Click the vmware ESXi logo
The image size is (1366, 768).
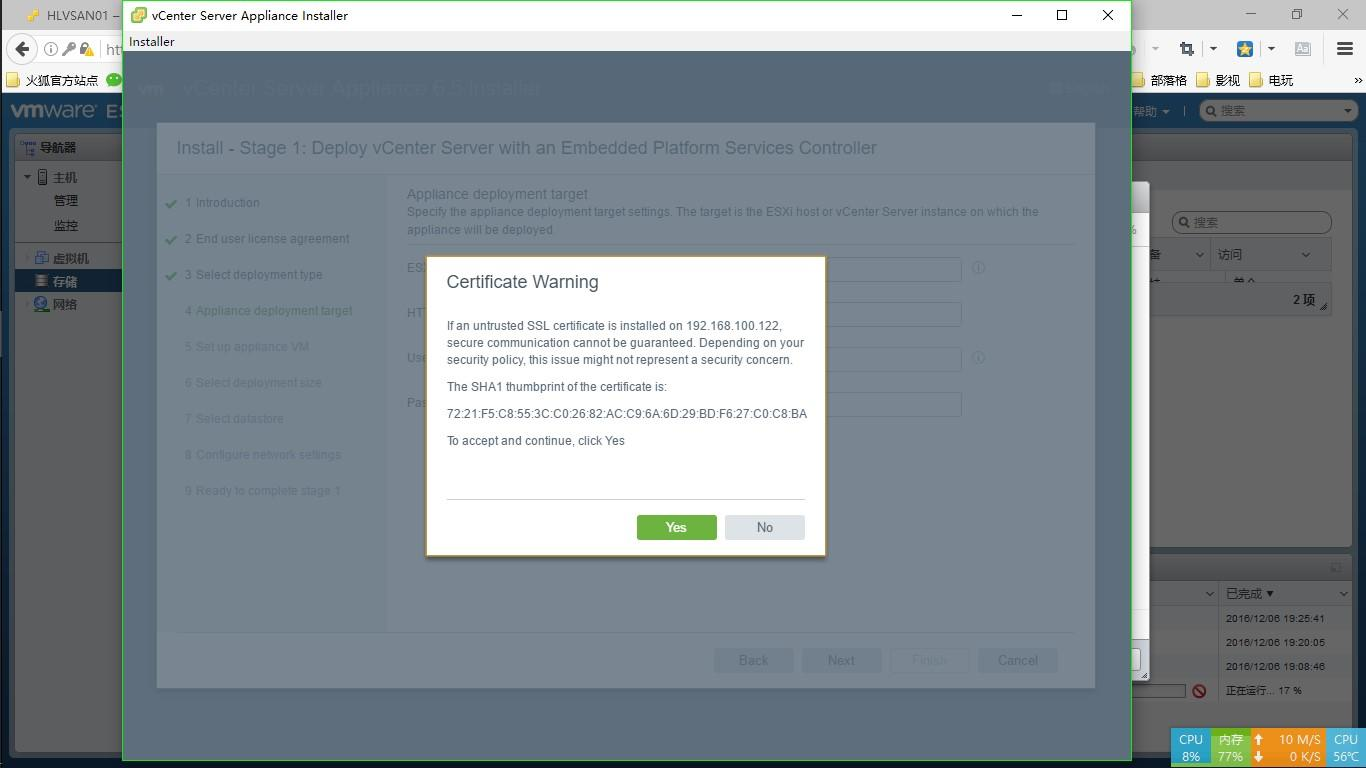(x=65, y=111)
